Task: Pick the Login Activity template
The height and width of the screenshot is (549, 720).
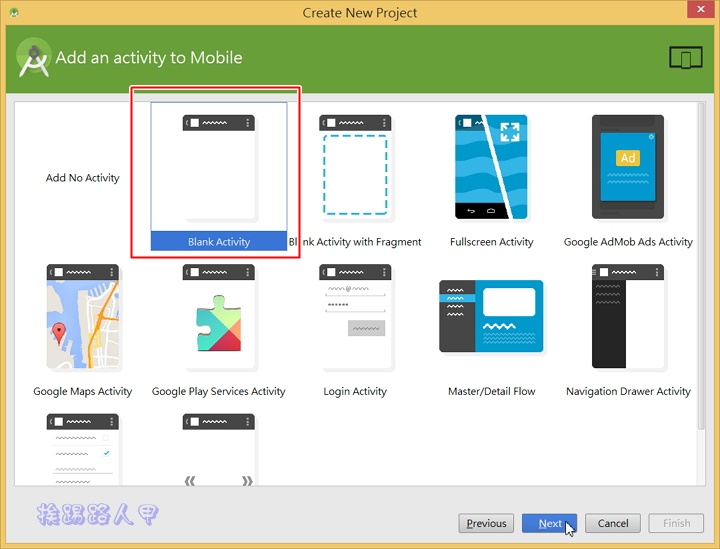Action: pyautogui.click(x=355, y=318)
